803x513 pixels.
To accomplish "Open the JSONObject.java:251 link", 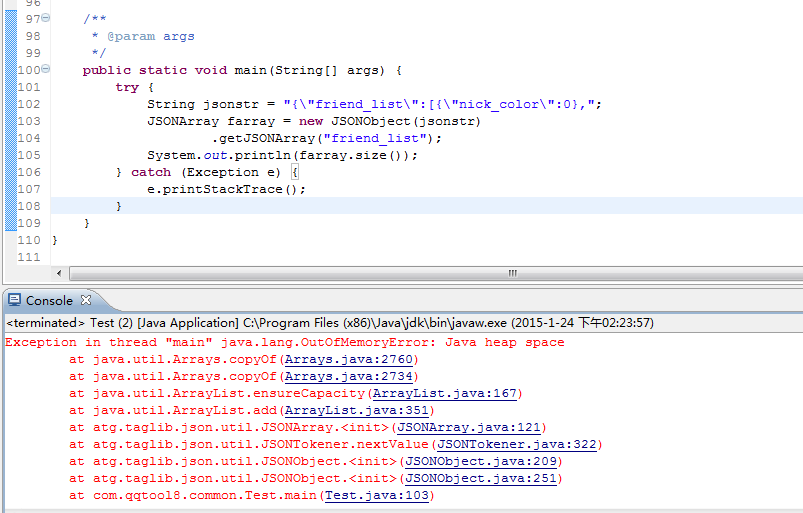I will click(x=480, y=479).
